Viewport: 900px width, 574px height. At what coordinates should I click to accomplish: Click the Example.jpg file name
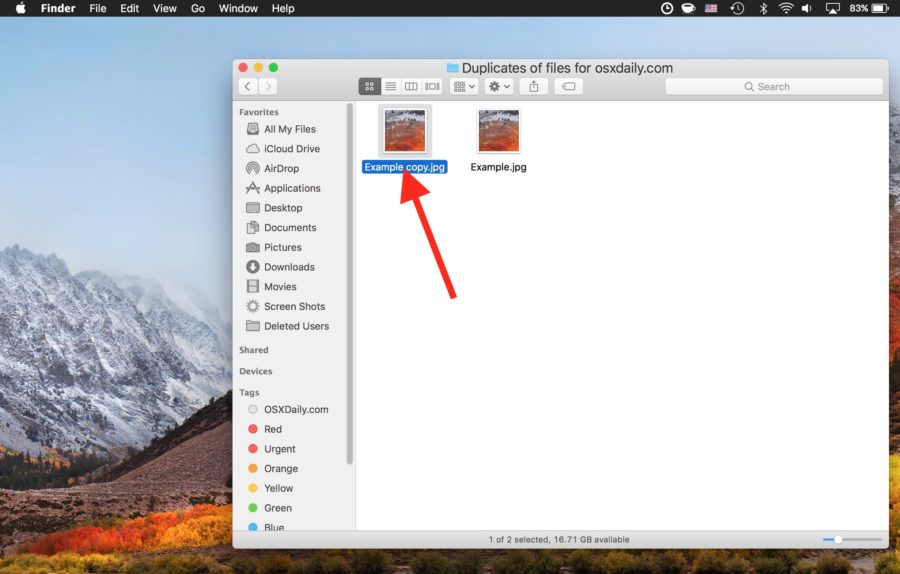pos(498,167)
